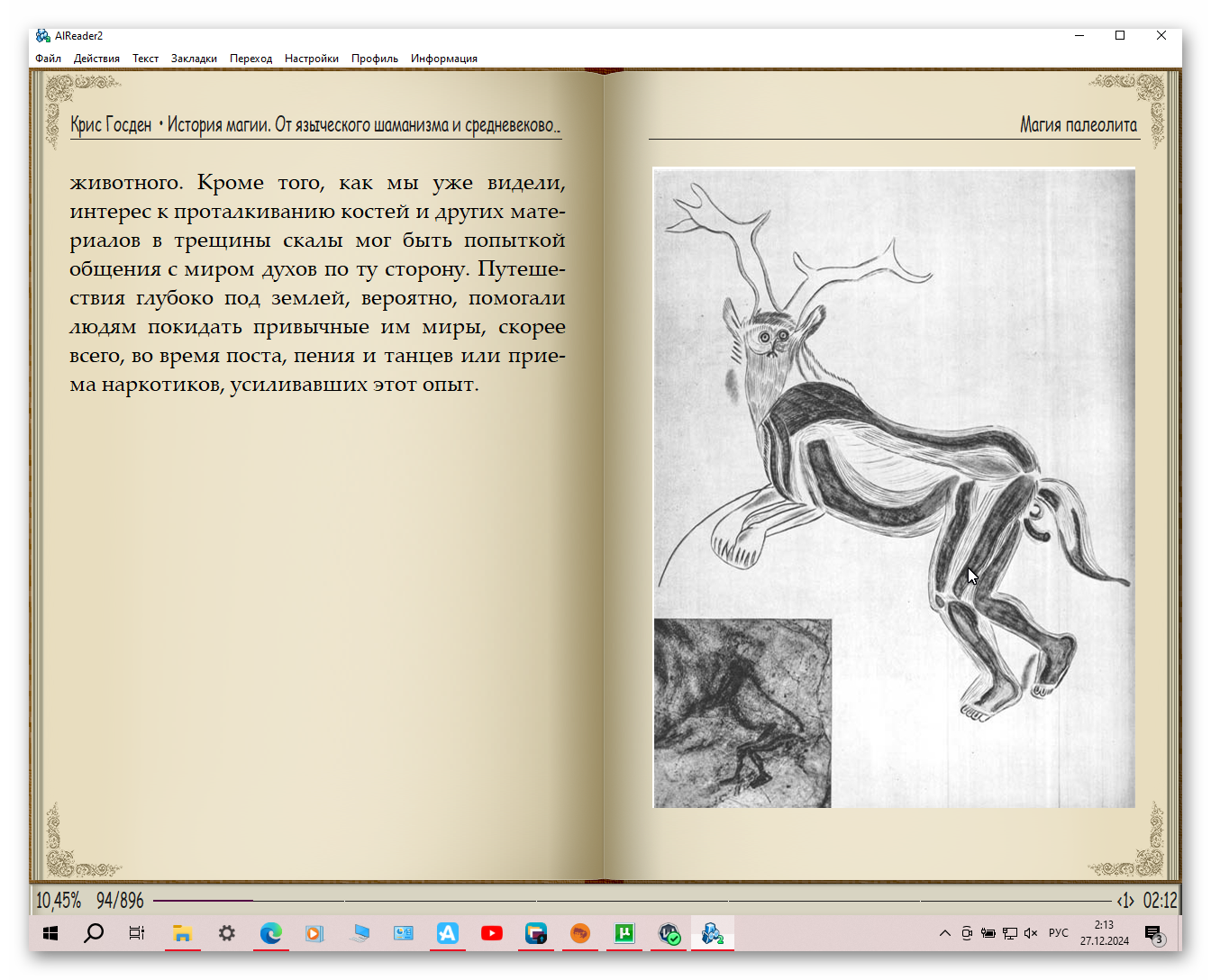
Task: Open Windows taskbar search
Action: point(94,933)
